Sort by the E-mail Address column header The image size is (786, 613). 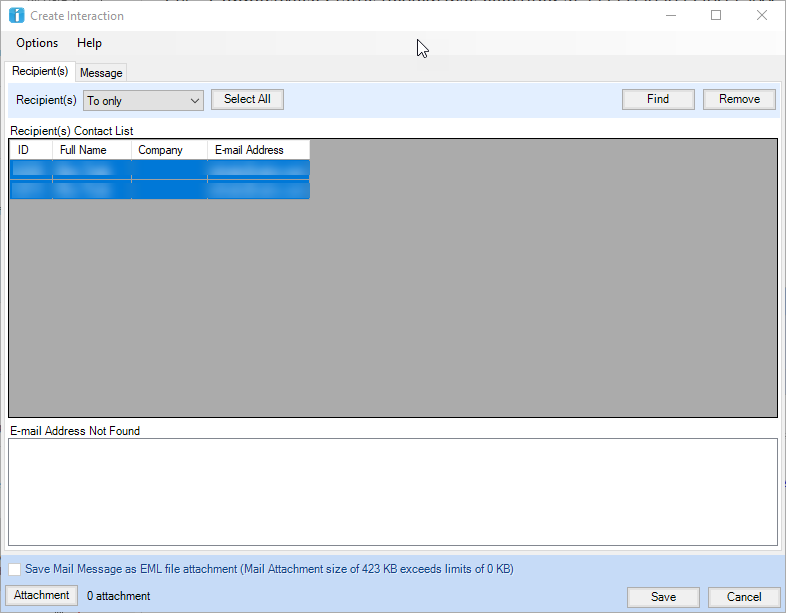coord(258,150)
